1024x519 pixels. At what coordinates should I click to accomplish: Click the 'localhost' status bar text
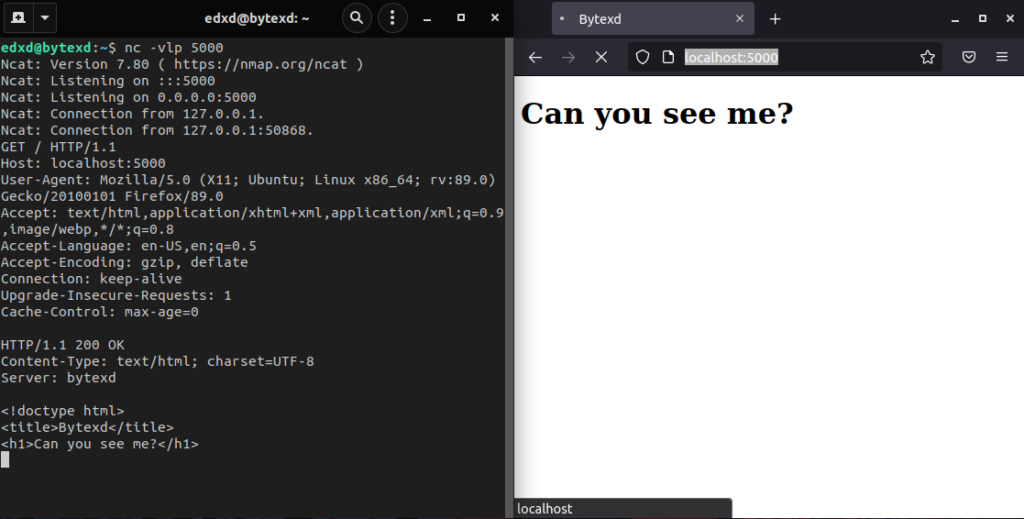point(545,509)
